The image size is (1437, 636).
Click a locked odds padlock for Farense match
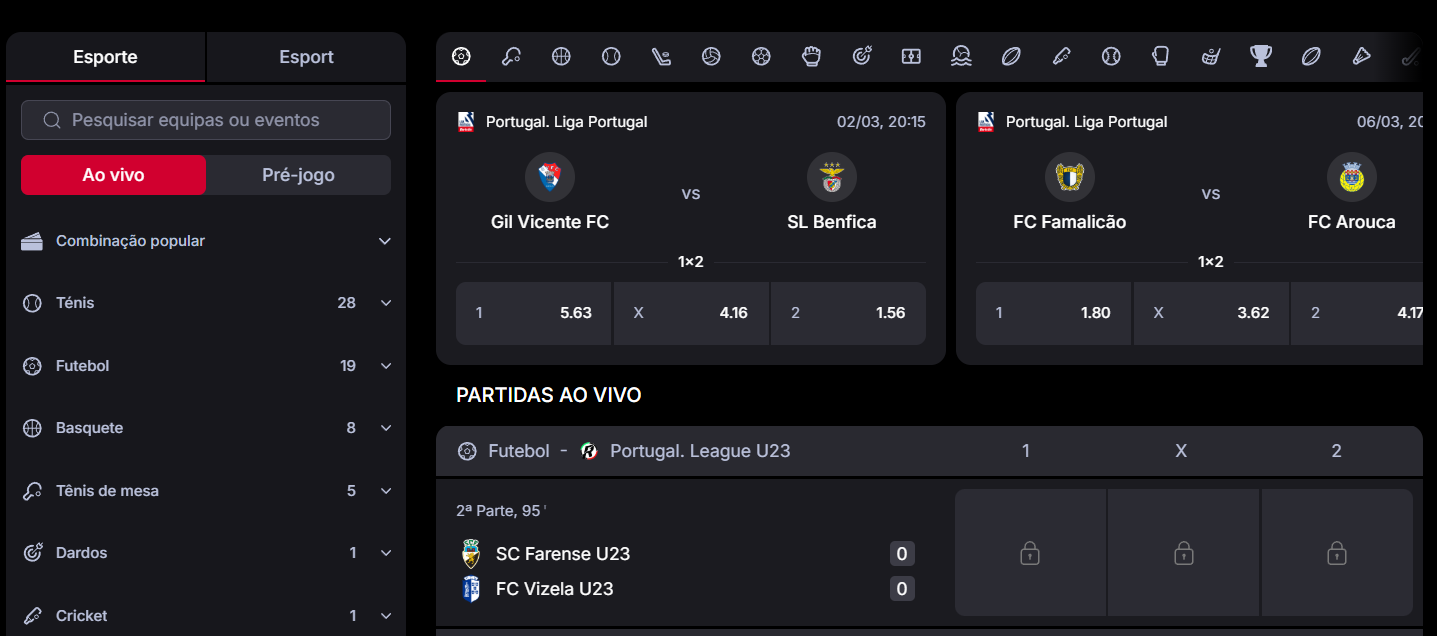[1030, 552]
